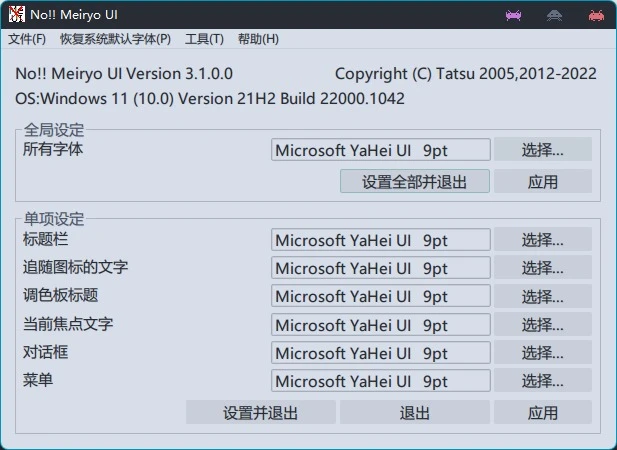This screenshot has height=450, width=617.
Task: Click the 菜单 row label
Action: [x=38, y=380]
